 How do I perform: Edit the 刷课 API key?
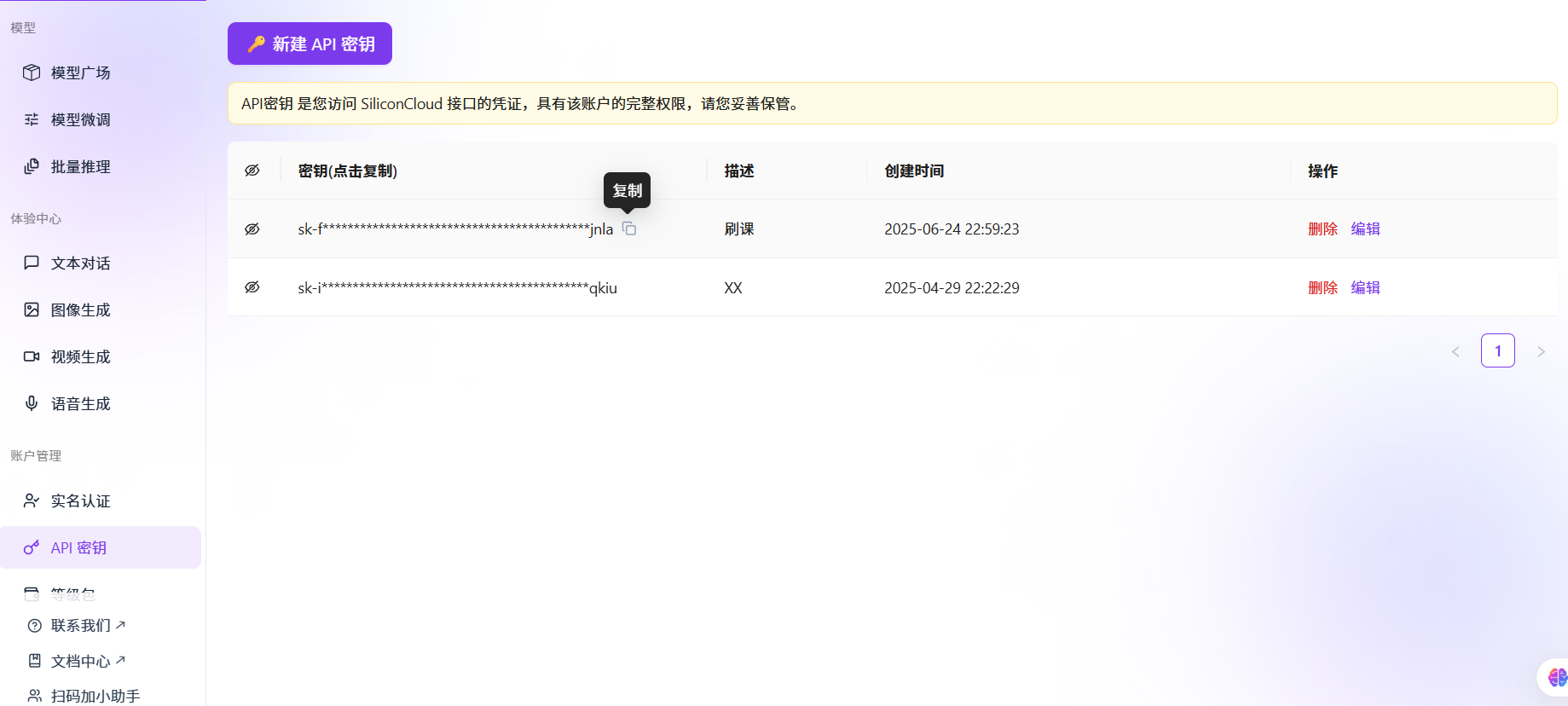point(1365,229)
